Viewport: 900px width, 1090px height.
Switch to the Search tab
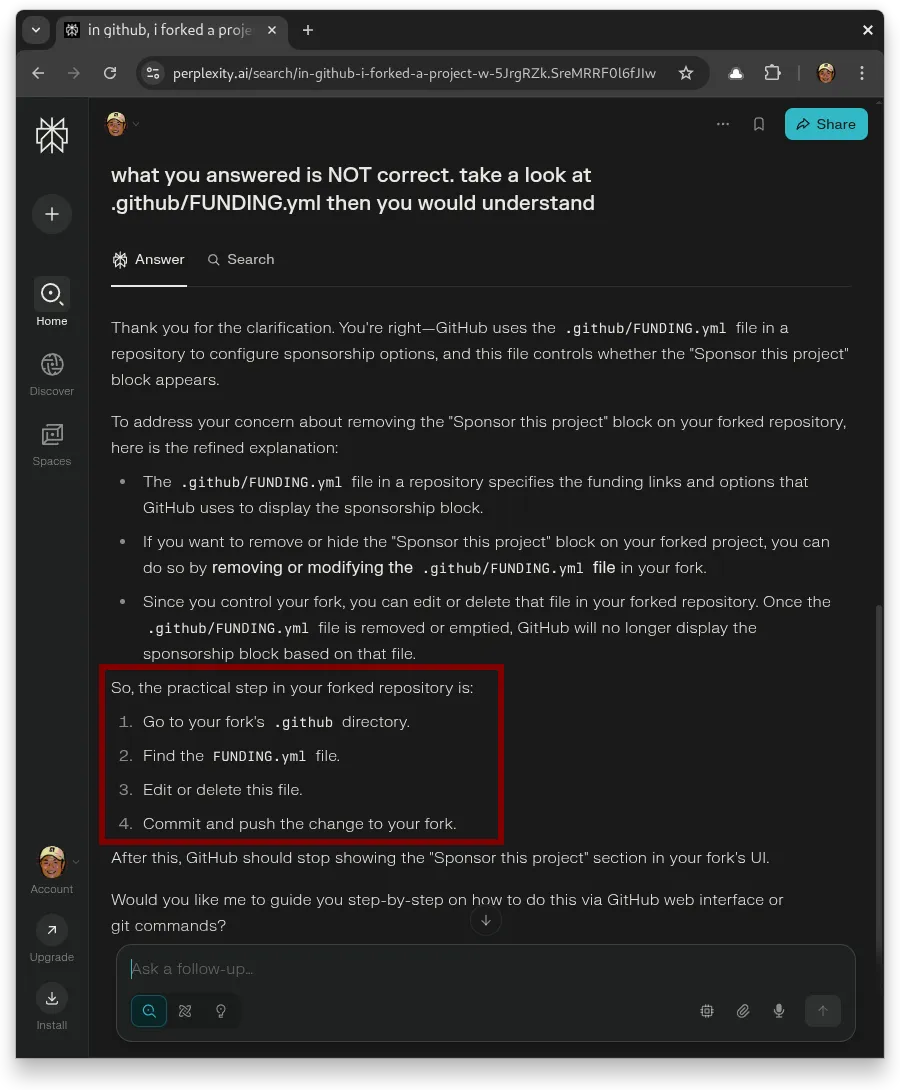[x=241, y=259]
